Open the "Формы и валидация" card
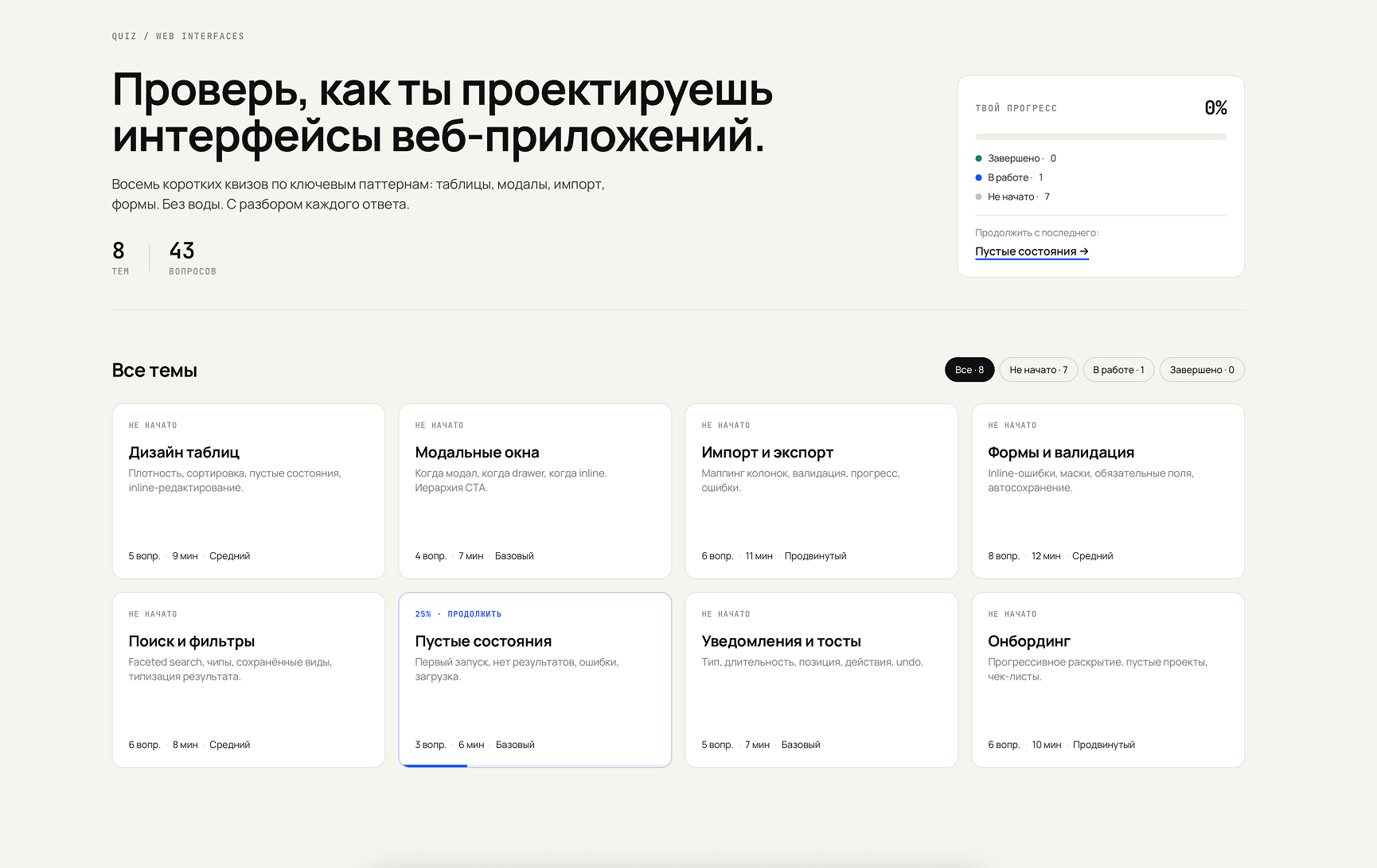Image resolution: width=1377 pixels, height=868 pixels. (1108, 491)
